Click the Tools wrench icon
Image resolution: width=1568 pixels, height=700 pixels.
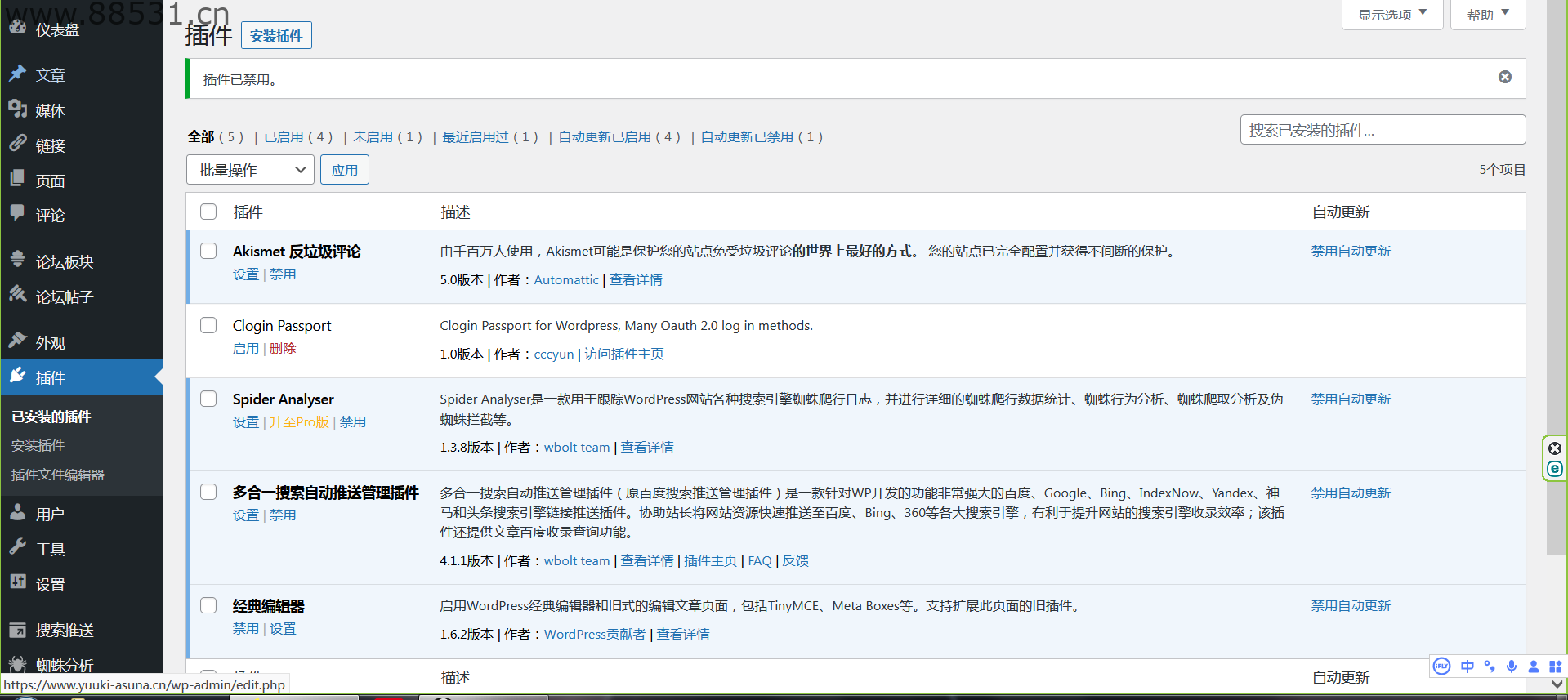17,547
